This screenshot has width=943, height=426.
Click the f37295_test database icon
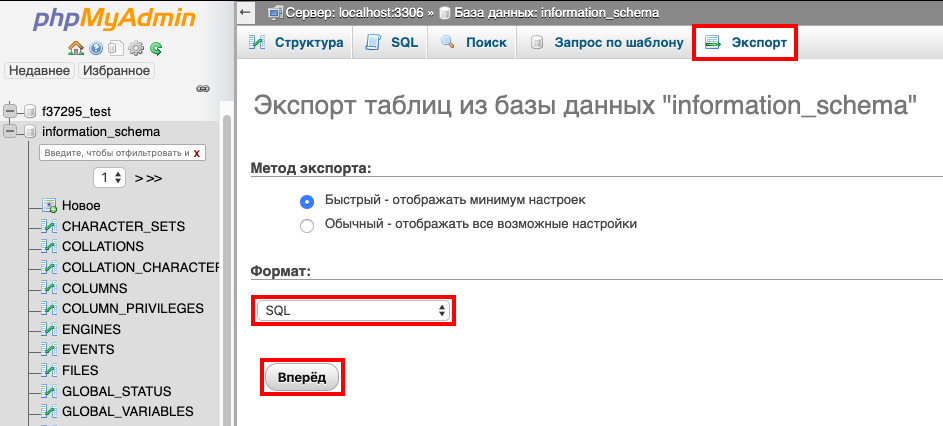(x=31, y=111)
